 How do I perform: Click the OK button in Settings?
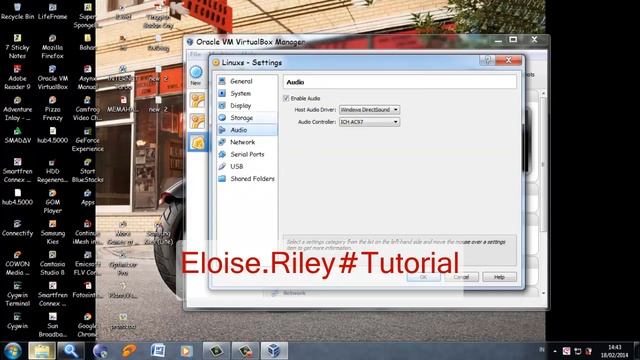pos(423,277)
